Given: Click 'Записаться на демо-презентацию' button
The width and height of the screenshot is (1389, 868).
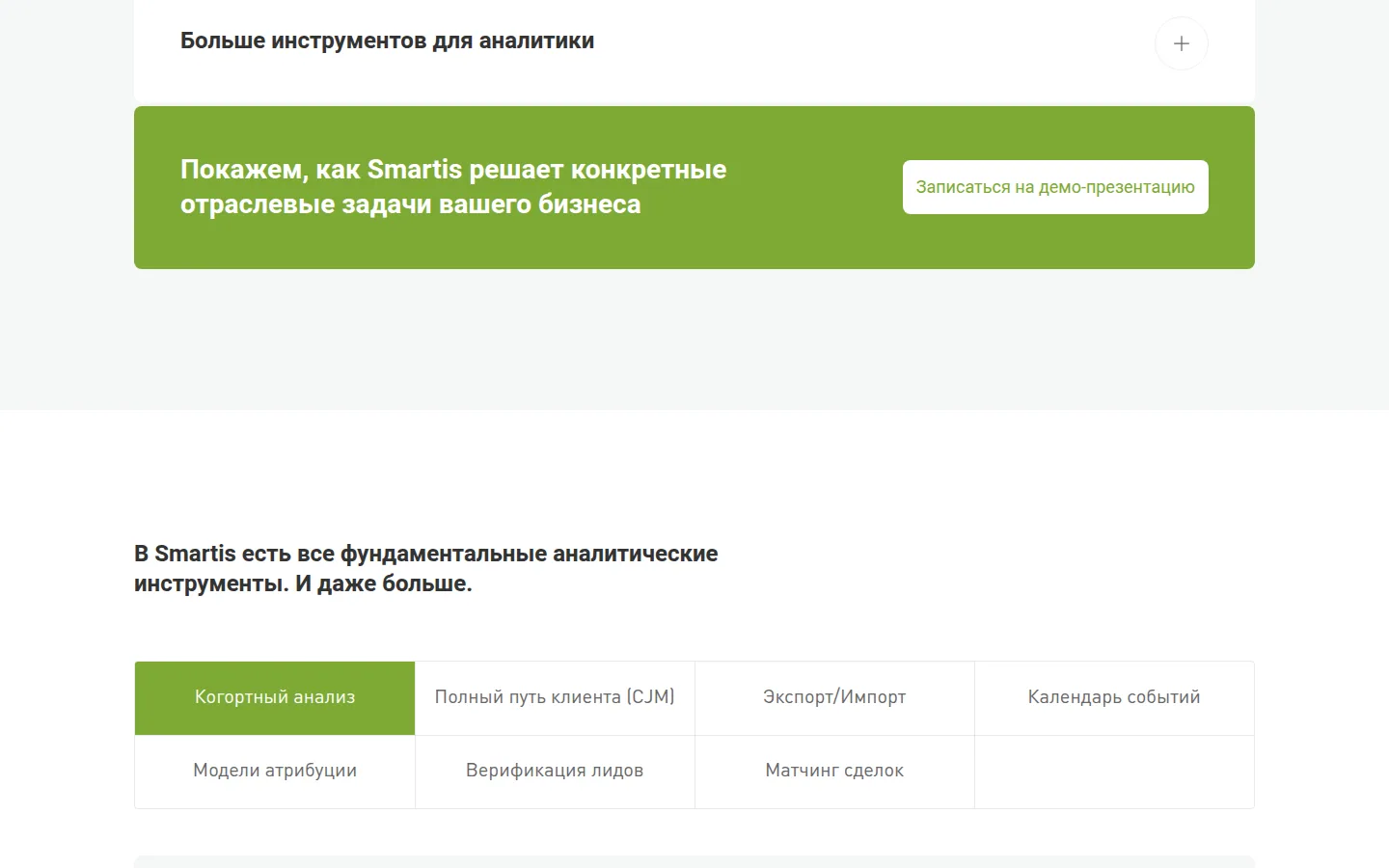Looking at the screenshot, I should click(x=1055, y=187).
